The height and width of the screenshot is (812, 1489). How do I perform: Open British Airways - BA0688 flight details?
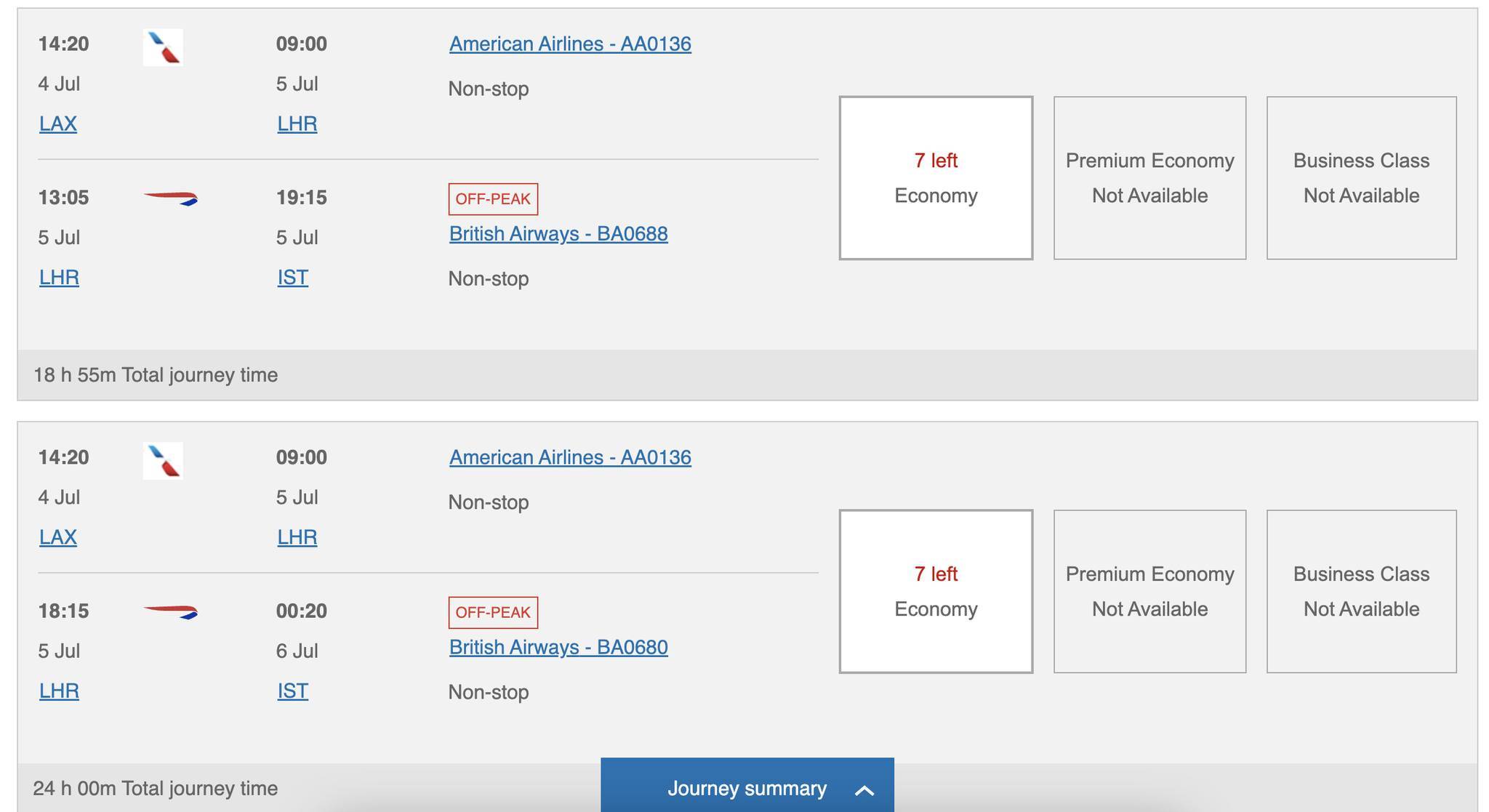tap(558, 234)
